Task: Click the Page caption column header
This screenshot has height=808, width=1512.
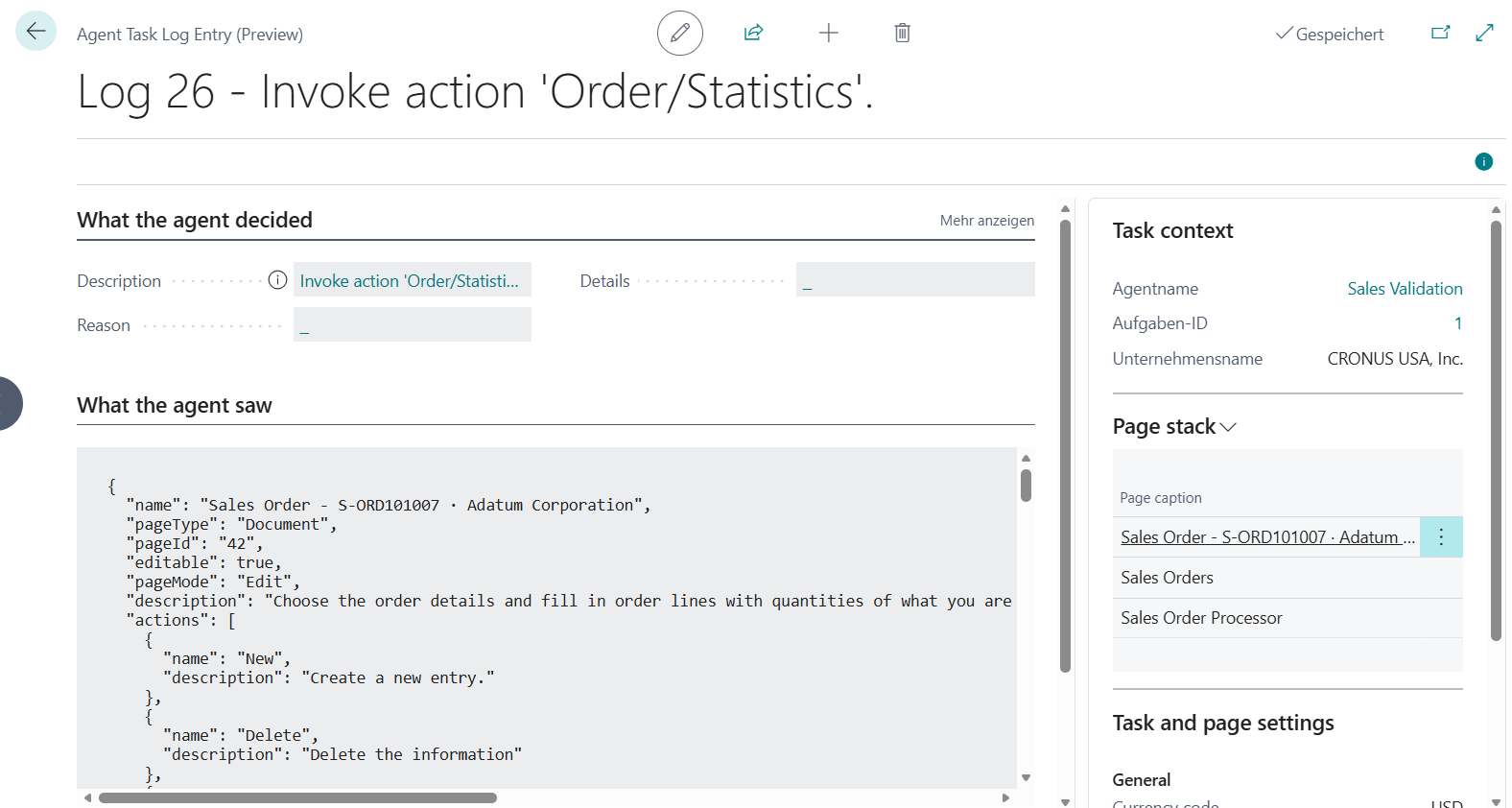Action: [x=1161, y=498]
